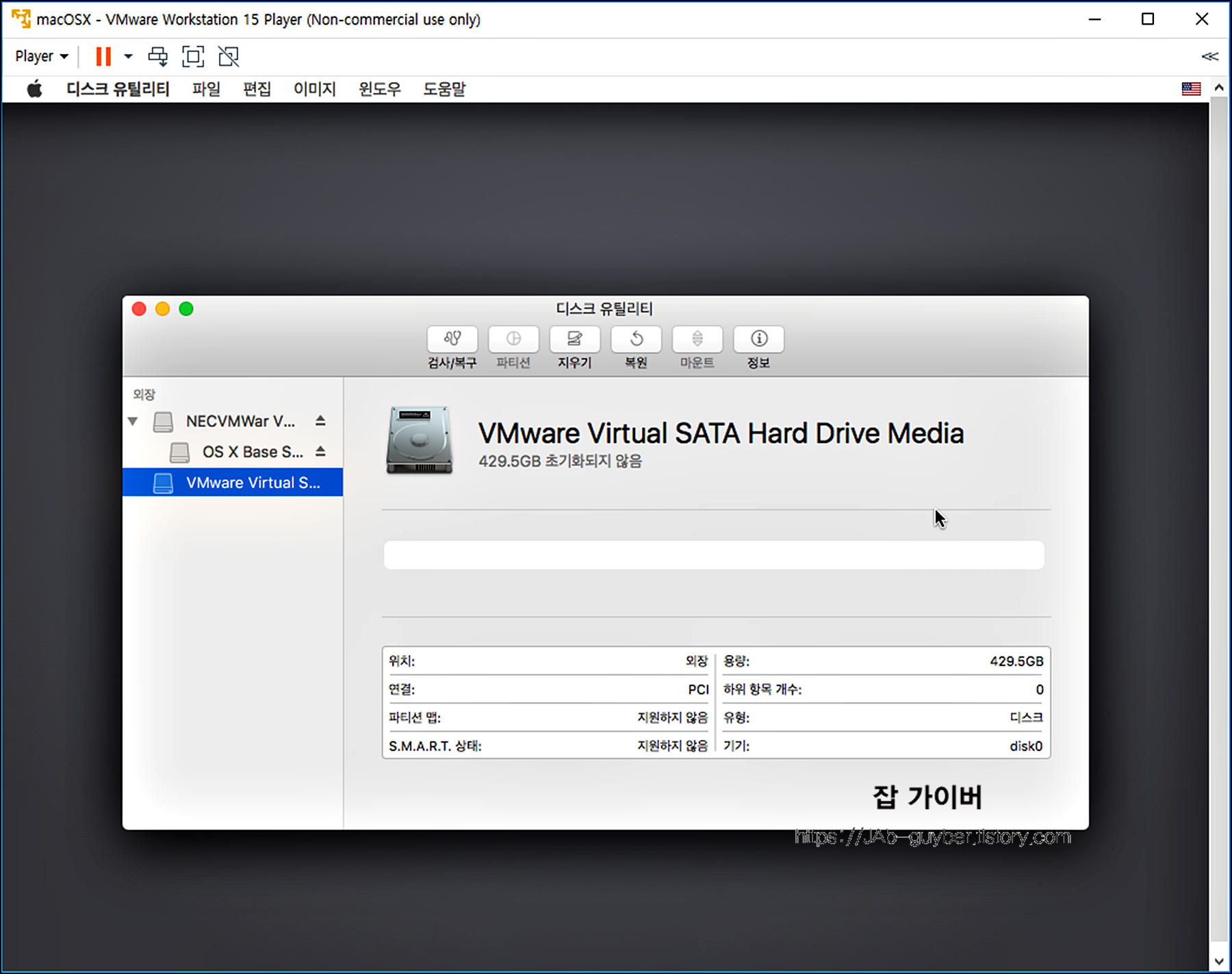This screenshot has width=1232, height=974.
Task: Select OS X Base S... in sidebar
Action: click(x=233, y=452)
